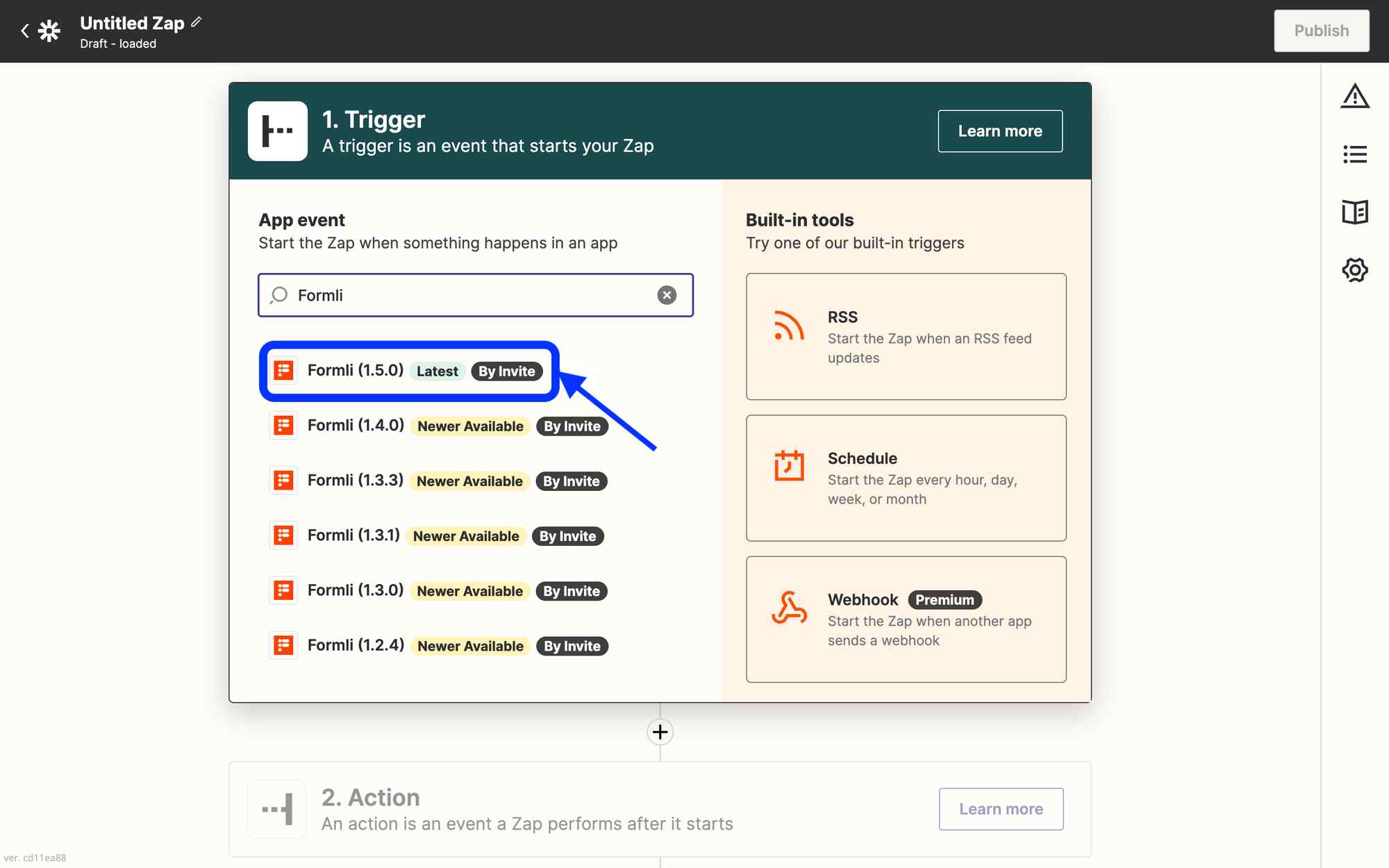Click the Zapier asterisk logo

click(x=49, y=31)
